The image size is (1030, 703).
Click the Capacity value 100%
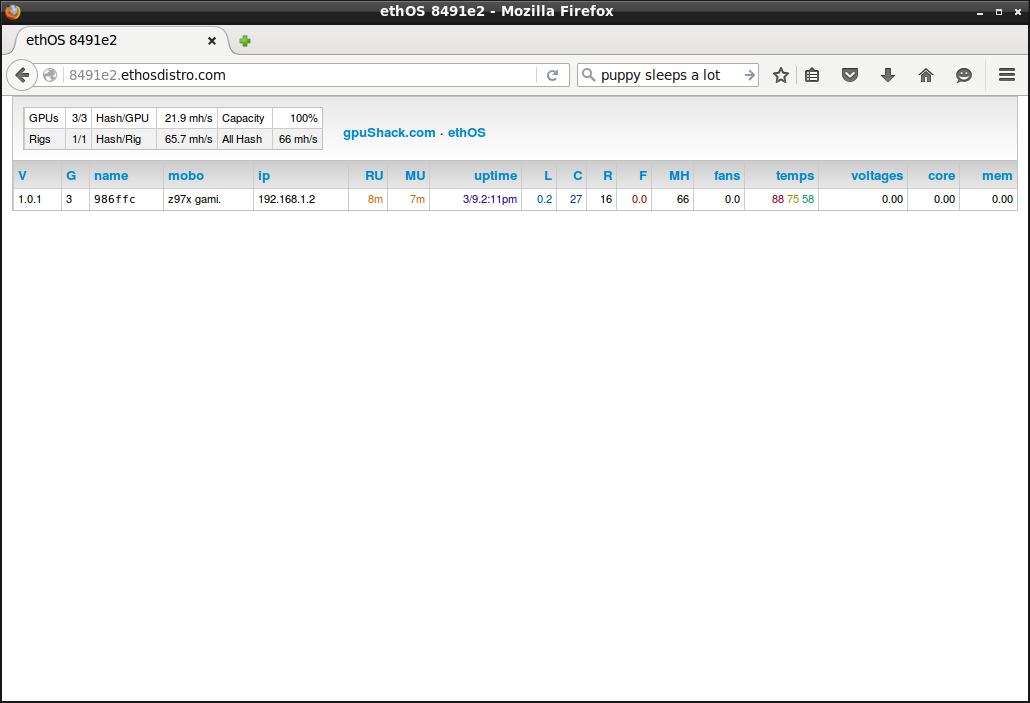click(x=304, y=118)
